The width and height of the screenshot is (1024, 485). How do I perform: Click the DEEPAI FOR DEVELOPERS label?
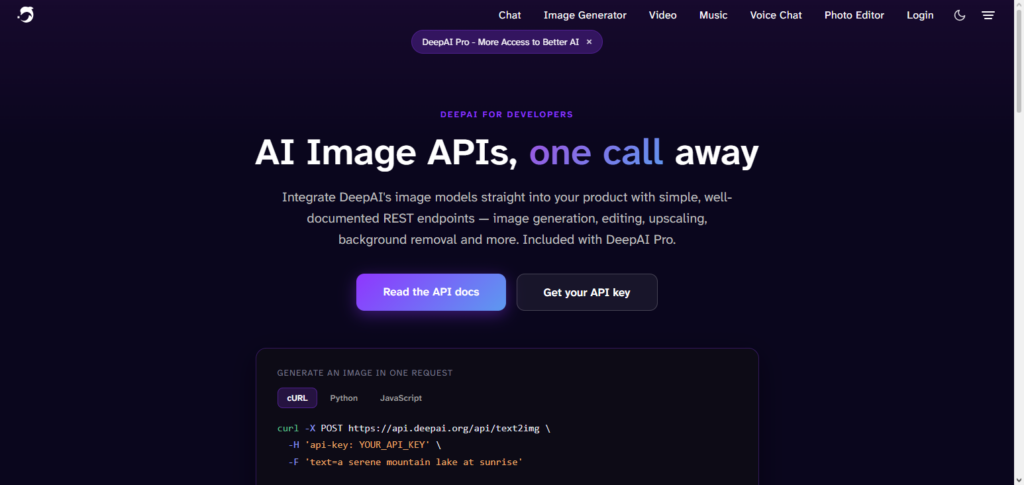[507, 114]
